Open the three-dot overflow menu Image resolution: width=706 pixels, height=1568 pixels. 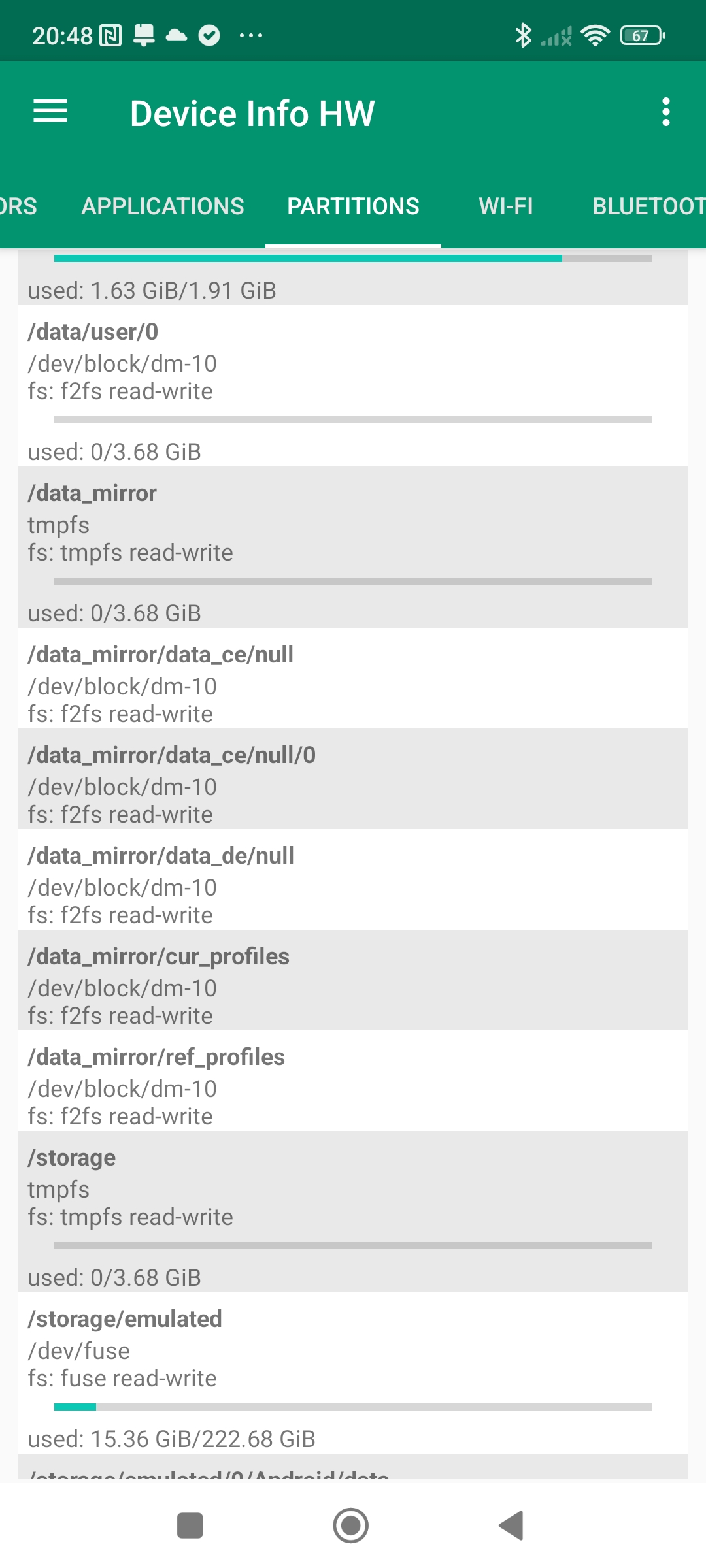click(x=665, y=112)
